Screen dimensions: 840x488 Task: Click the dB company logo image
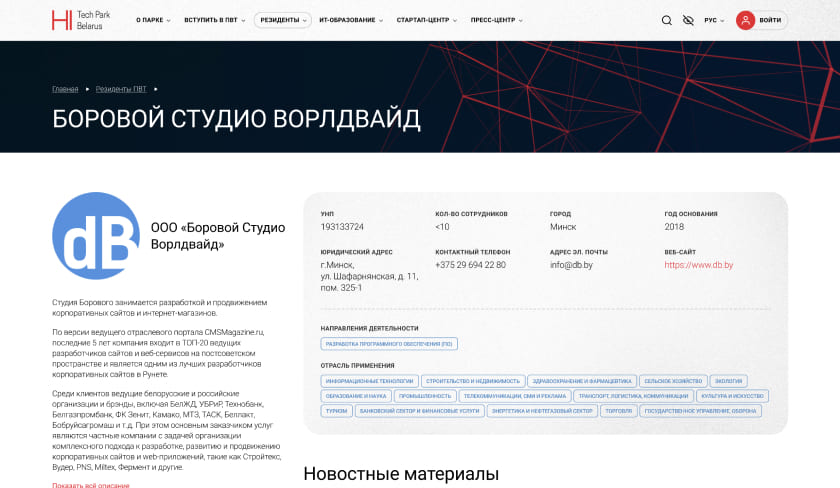click(96, 236)
